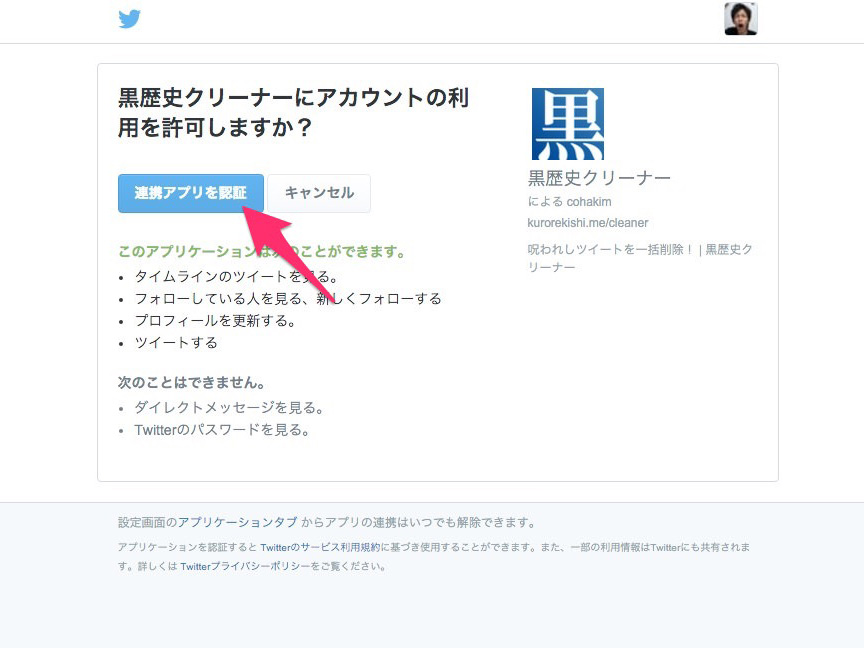Screen dimensions: 864x648
Task: Select the 'ツイートする' permission line
Action: (x=176, y=343)
